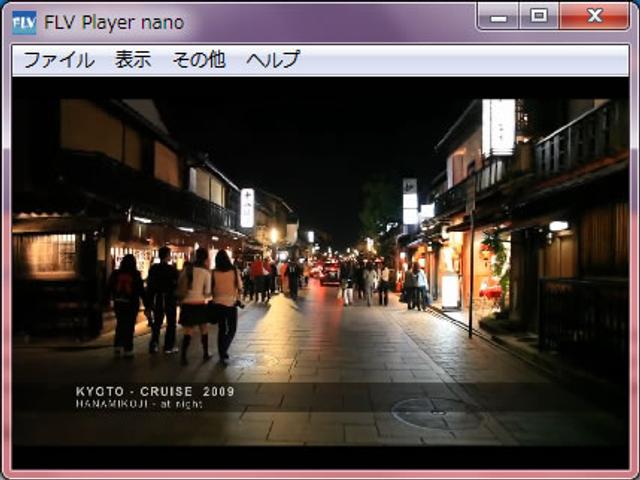The image size is (640, 480).
Task: Click the 'HANAMIKOJI - at night' subtitle text
Action: pyautogui.click(x=139, y=404)
